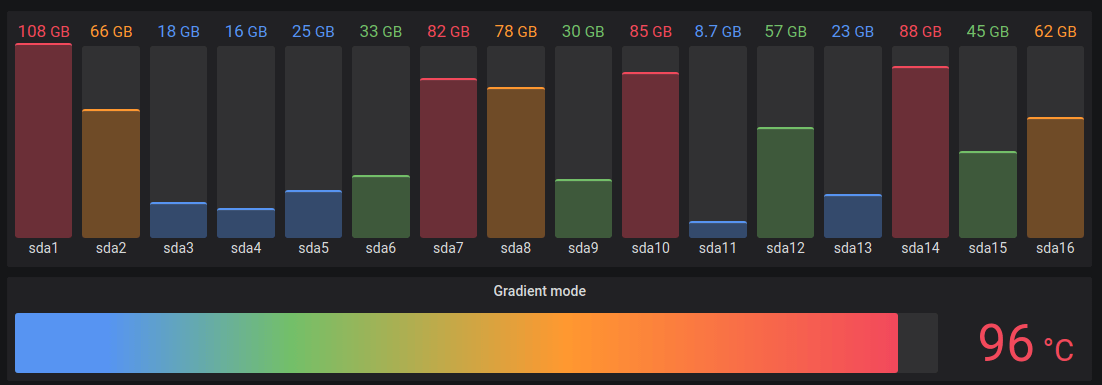Click the green sda6 bar
The image size is (1102, 385).
tap(381, 207)
